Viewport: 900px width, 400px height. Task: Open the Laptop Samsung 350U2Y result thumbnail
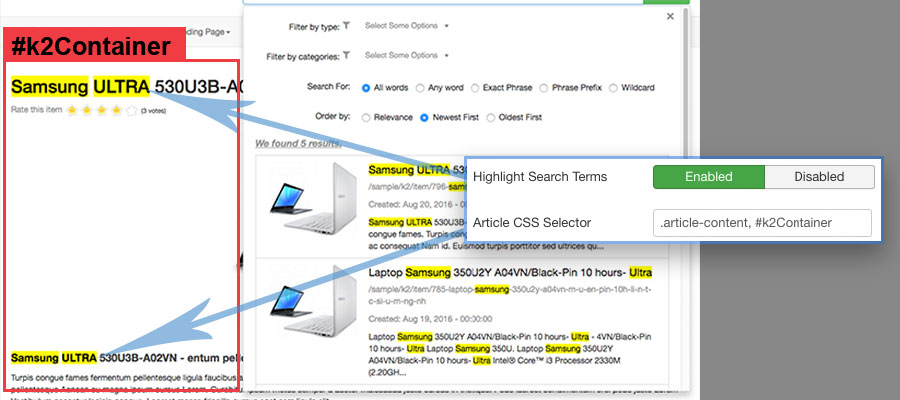313,300
